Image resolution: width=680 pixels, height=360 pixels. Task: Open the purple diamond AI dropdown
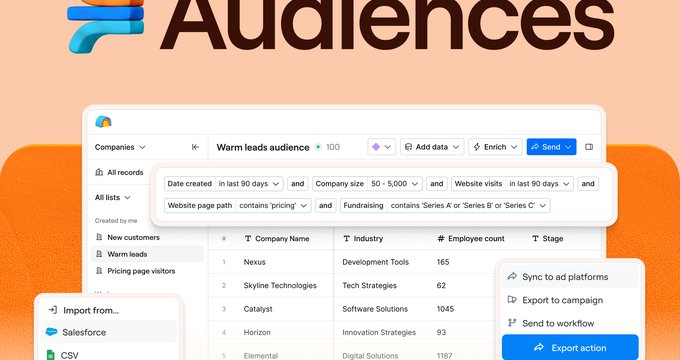point(381,147)
